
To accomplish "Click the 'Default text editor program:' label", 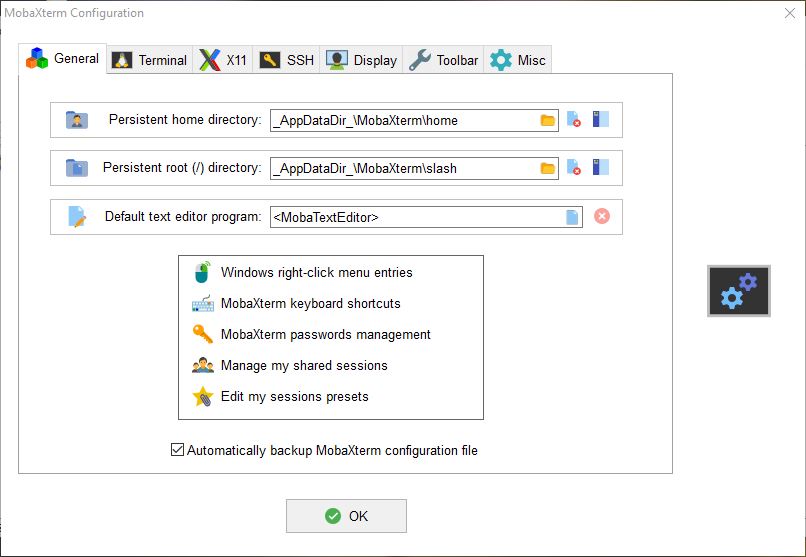I will click(x=183, y=216).
